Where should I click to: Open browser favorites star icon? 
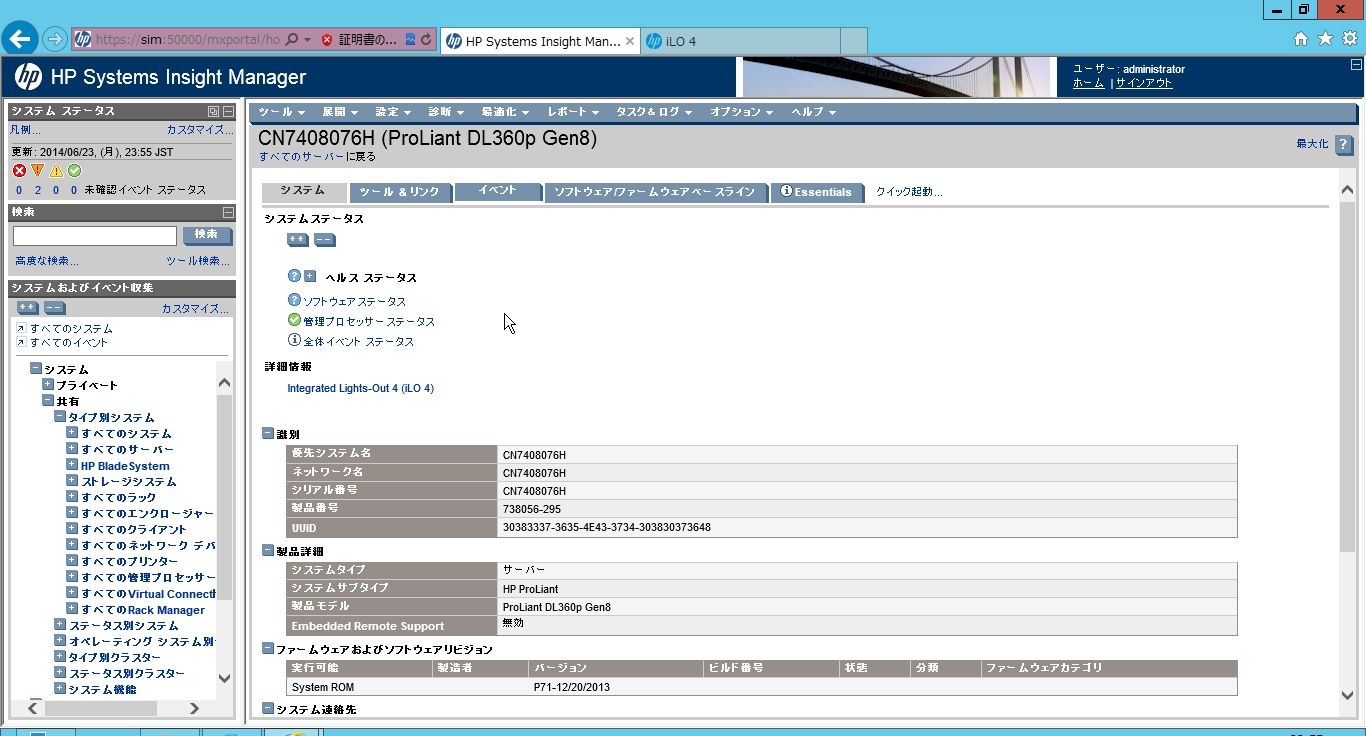(x=1325, y=39)
